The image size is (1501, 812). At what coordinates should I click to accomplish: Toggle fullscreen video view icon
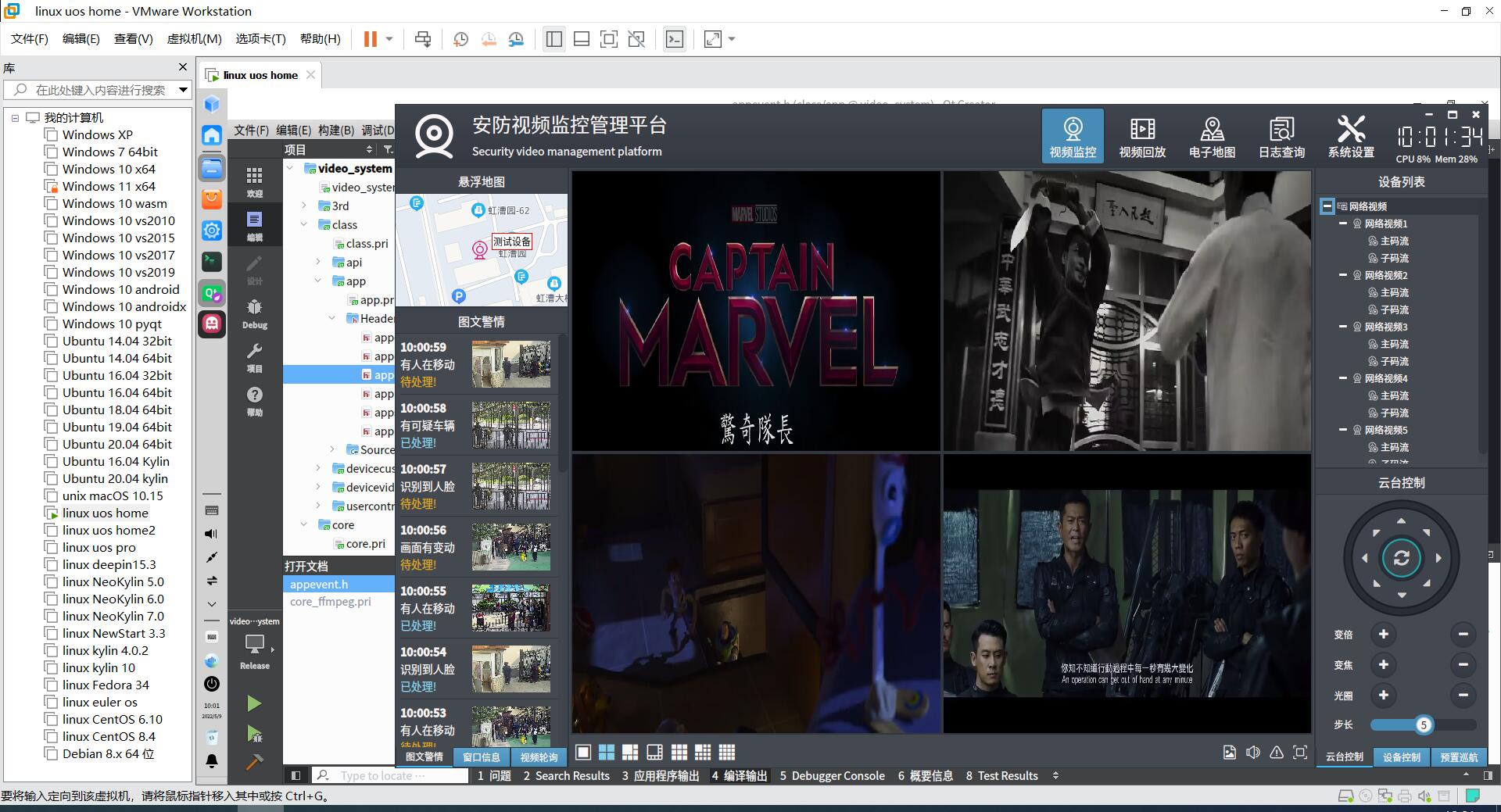point(1300,753)
